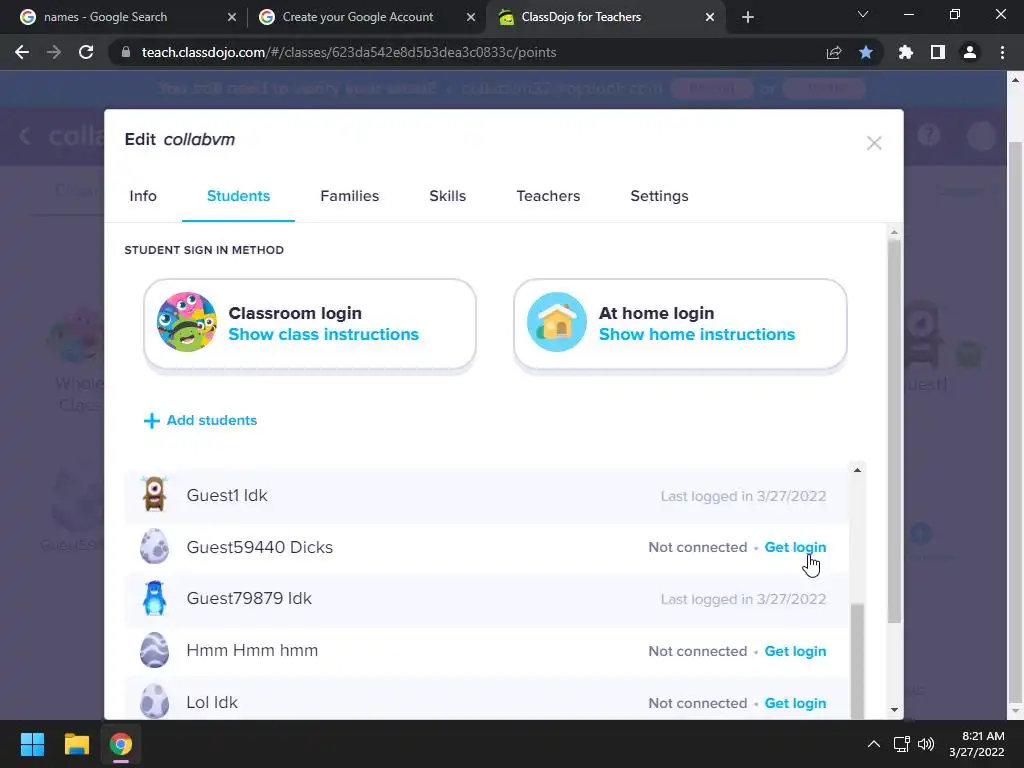Click the student list scrollbar thumb
The height and width of the screenshot is (768, 1024).
click(x=857, y=660)
